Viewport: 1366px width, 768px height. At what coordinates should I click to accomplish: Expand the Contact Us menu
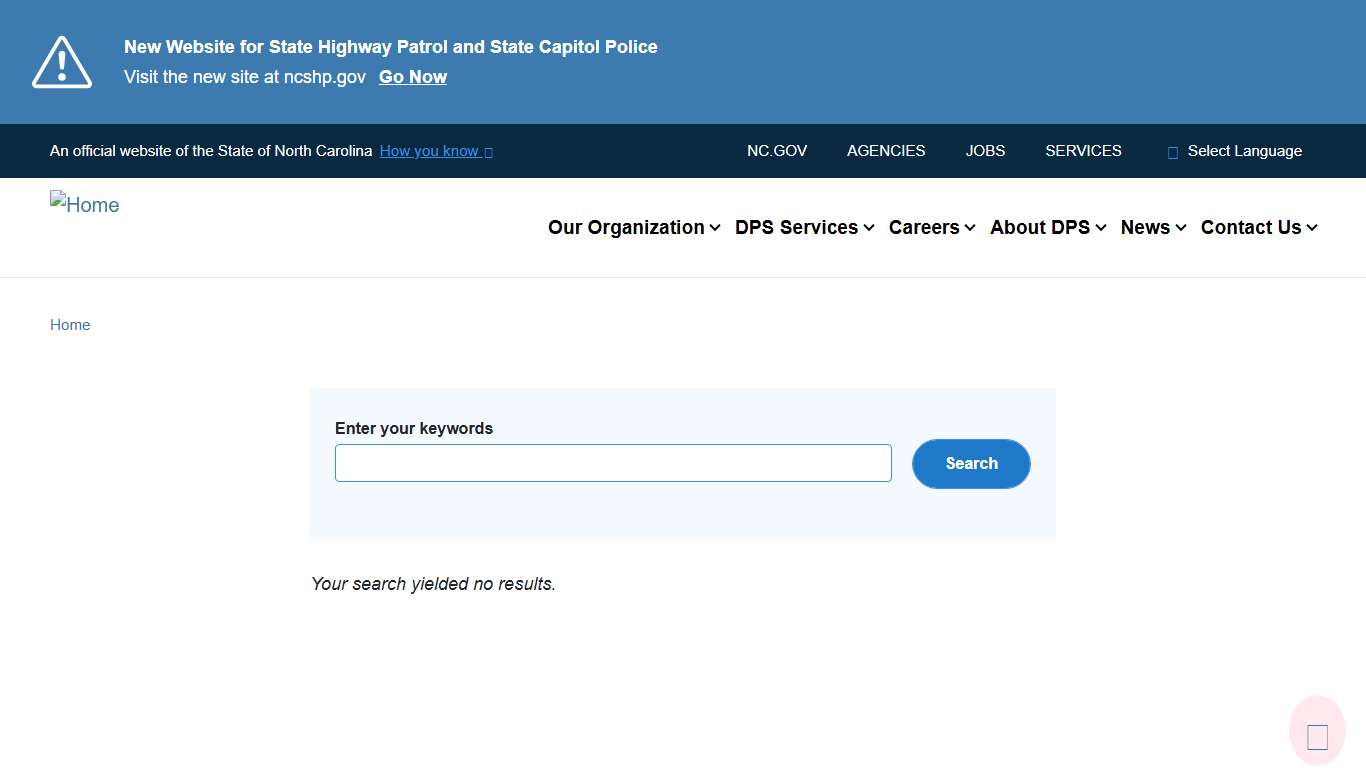point(1258,227)
